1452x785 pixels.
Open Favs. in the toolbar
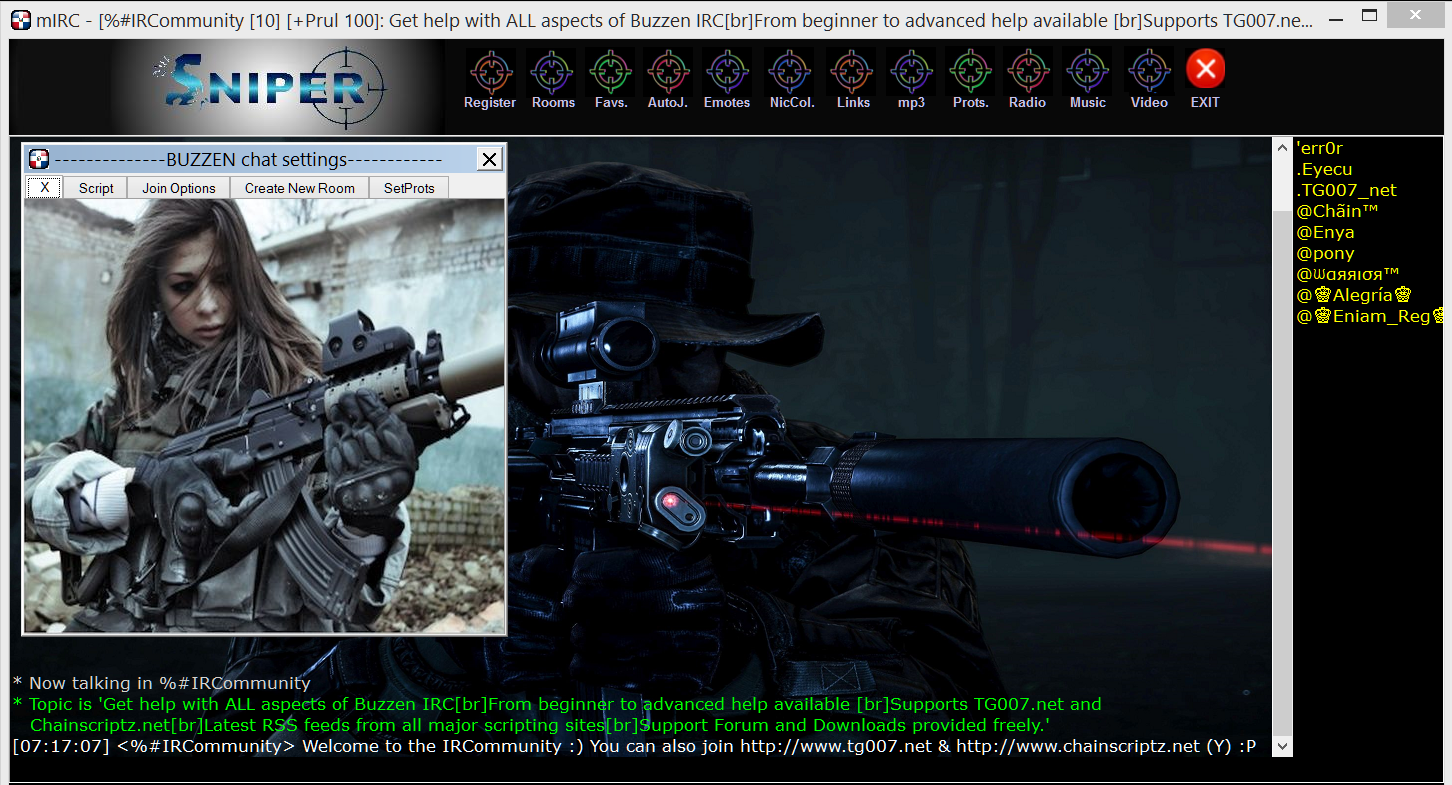(610, 73)
